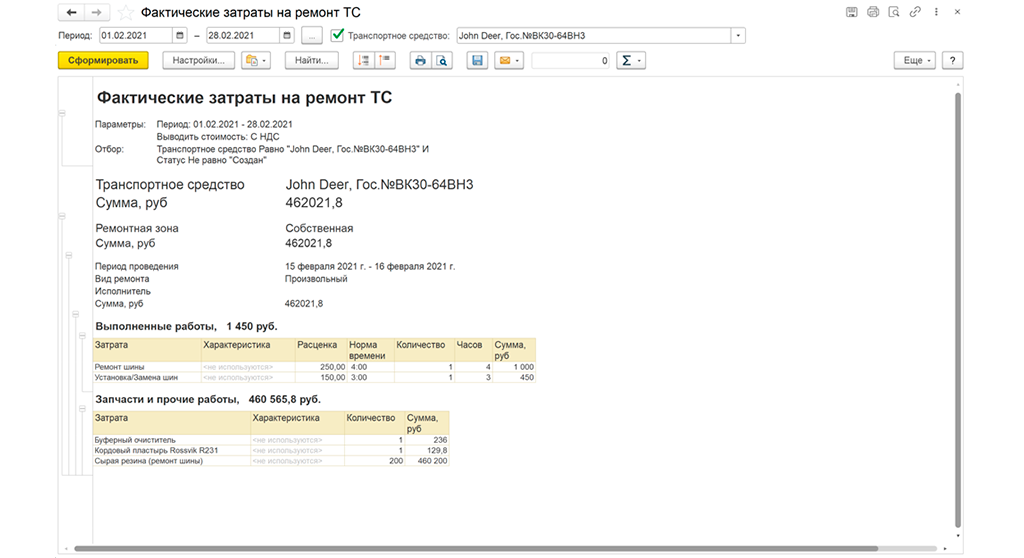Open the period selection ellipsis button
This screenshot has width=1024, height=558.
tap(312, 36)
